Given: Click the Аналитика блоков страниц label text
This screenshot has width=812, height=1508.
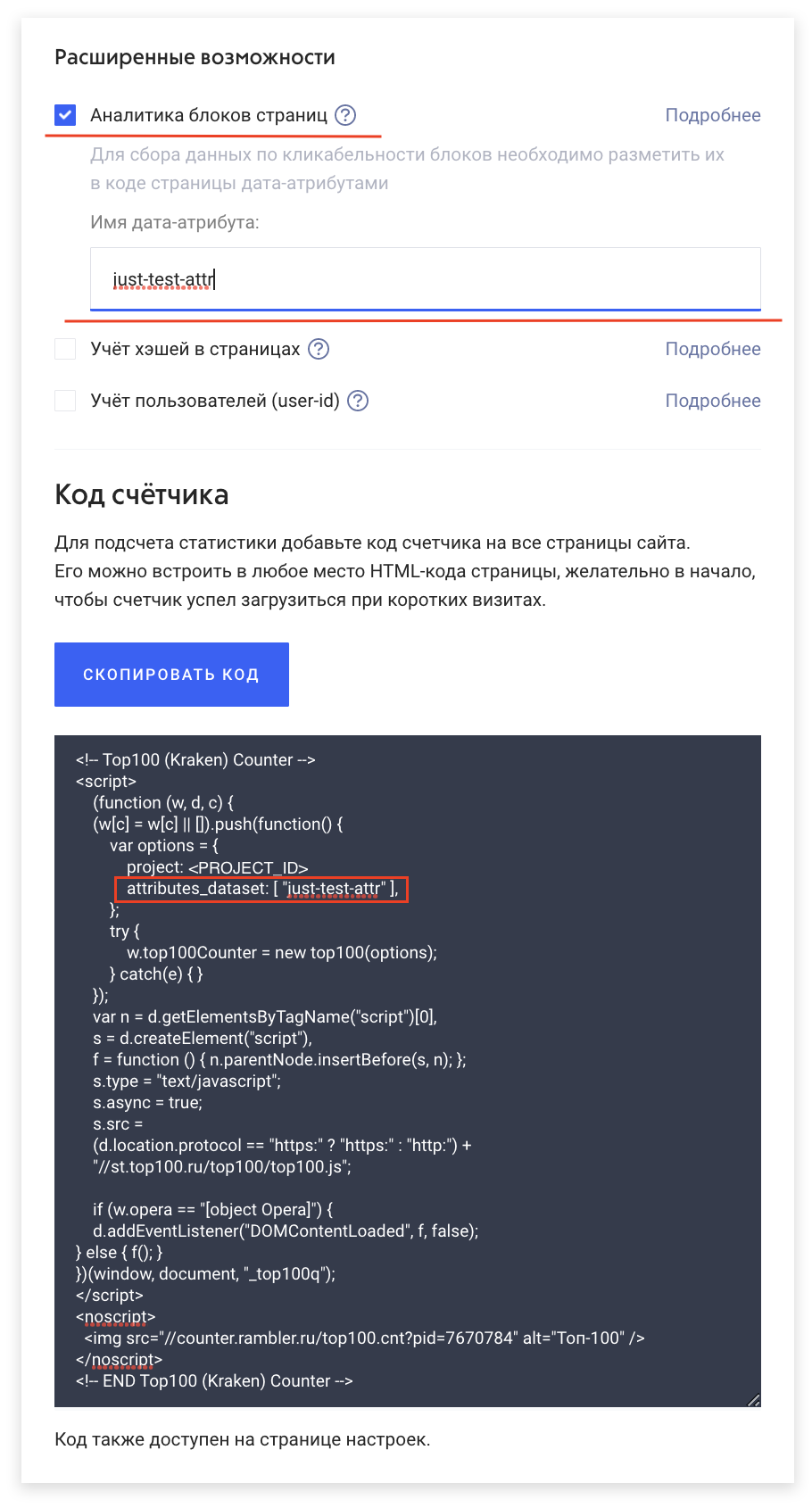Looking at the screenshot, I should [x=209, y=115].
